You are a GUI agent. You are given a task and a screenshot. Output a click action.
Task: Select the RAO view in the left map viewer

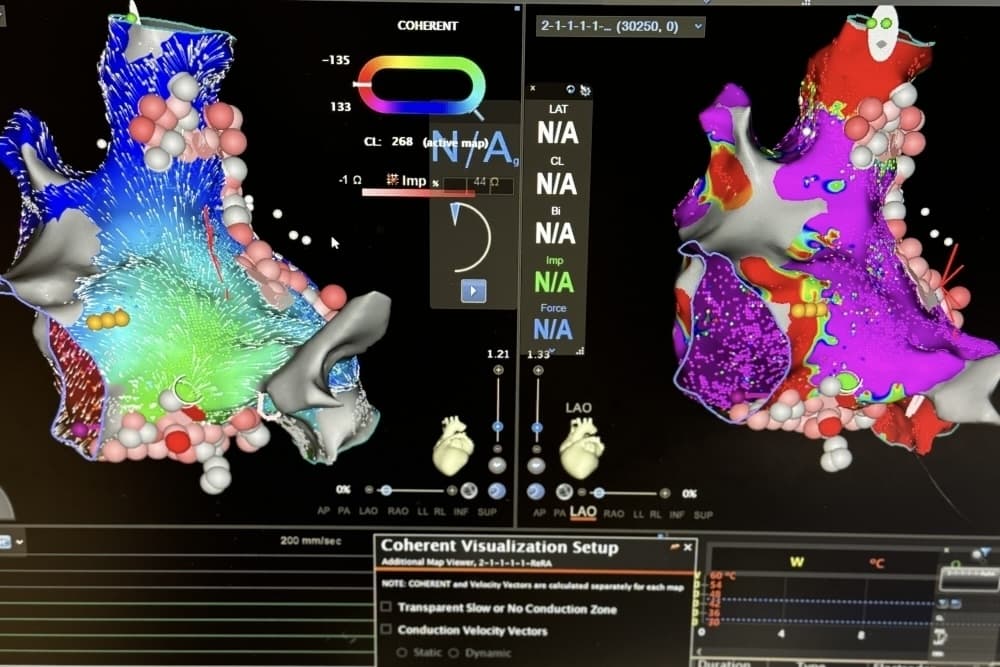pos(397,511)
